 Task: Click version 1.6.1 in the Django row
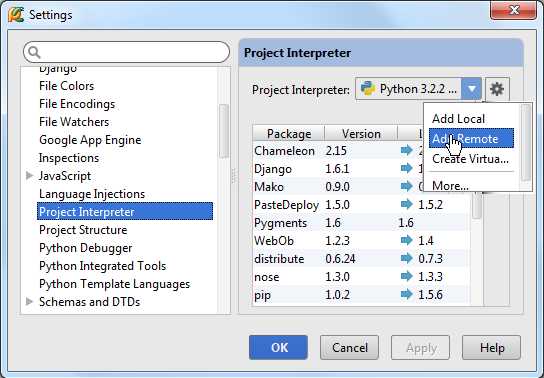(338, 169)
